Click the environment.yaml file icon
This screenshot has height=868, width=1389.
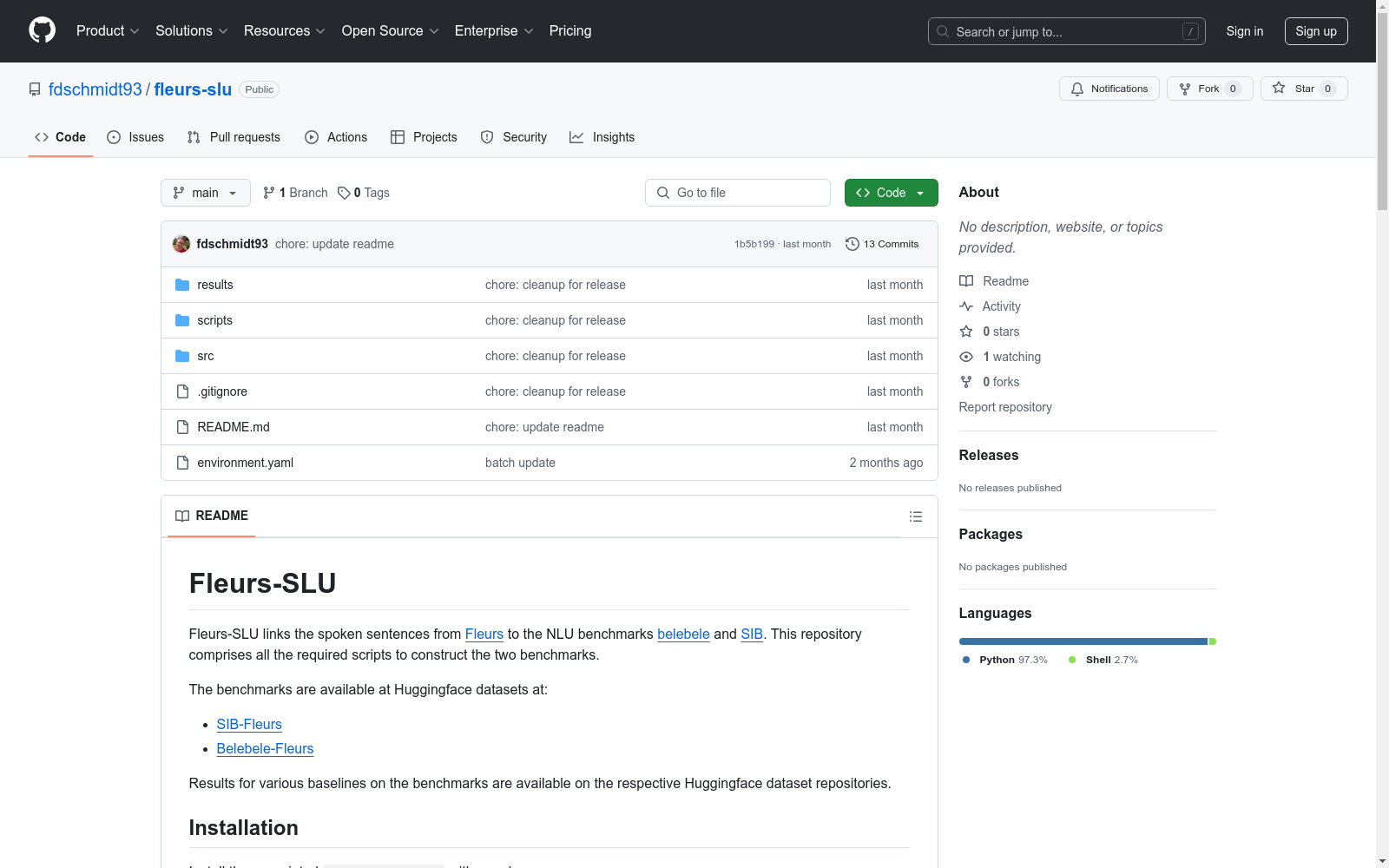coord(182,463)
